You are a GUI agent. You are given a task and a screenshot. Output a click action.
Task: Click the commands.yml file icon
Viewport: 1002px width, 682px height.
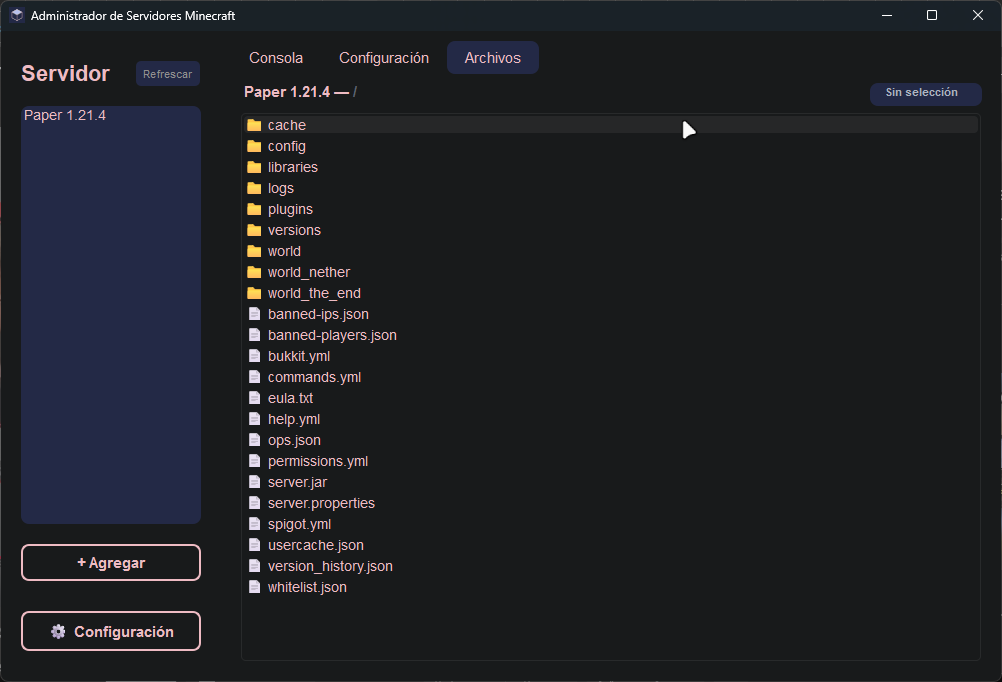254,377
